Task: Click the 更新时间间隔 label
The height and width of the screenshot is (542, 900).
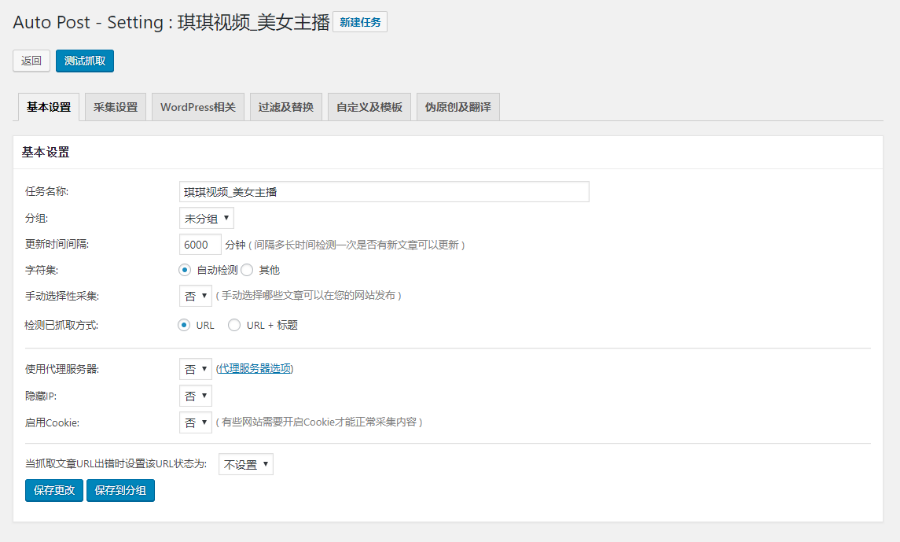Action: click(x=57, y=245)
